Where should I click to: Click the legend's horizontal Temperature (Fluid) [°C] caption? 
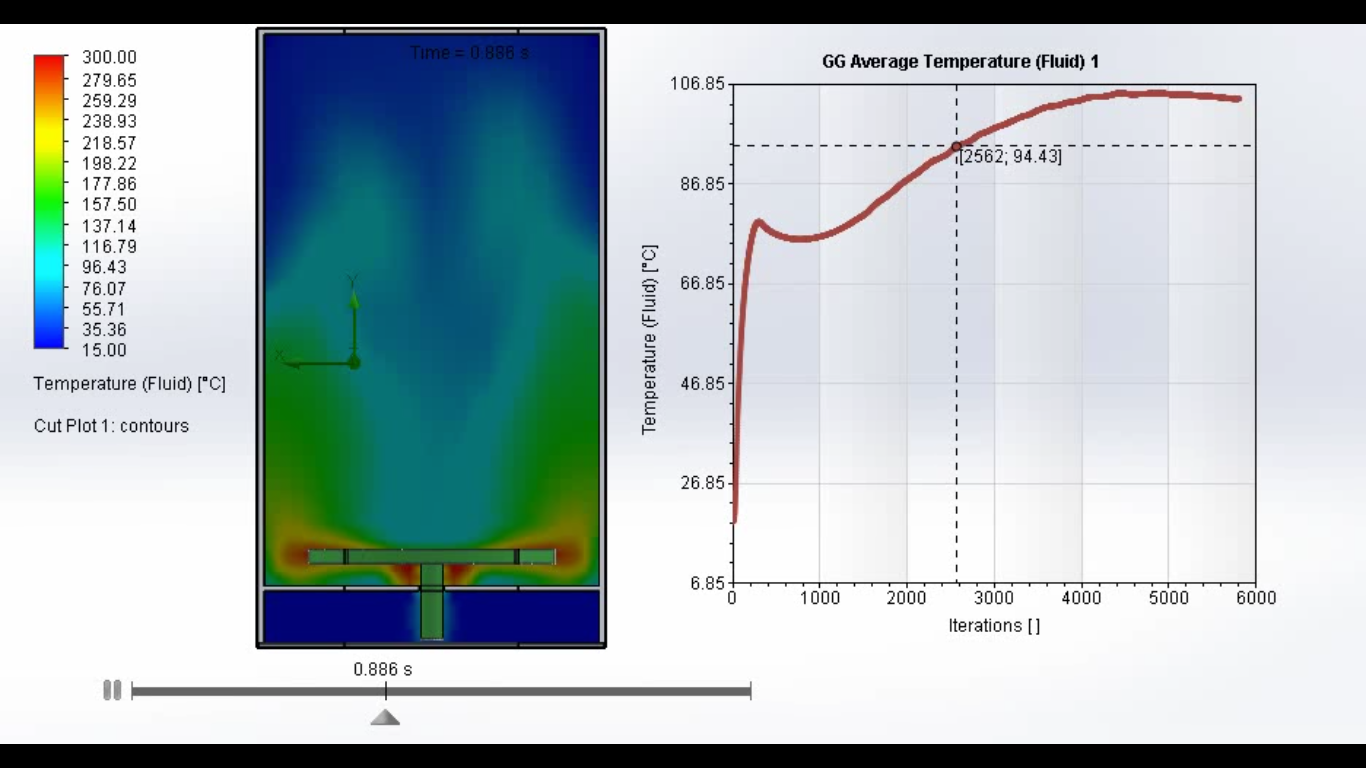(130, 384)
